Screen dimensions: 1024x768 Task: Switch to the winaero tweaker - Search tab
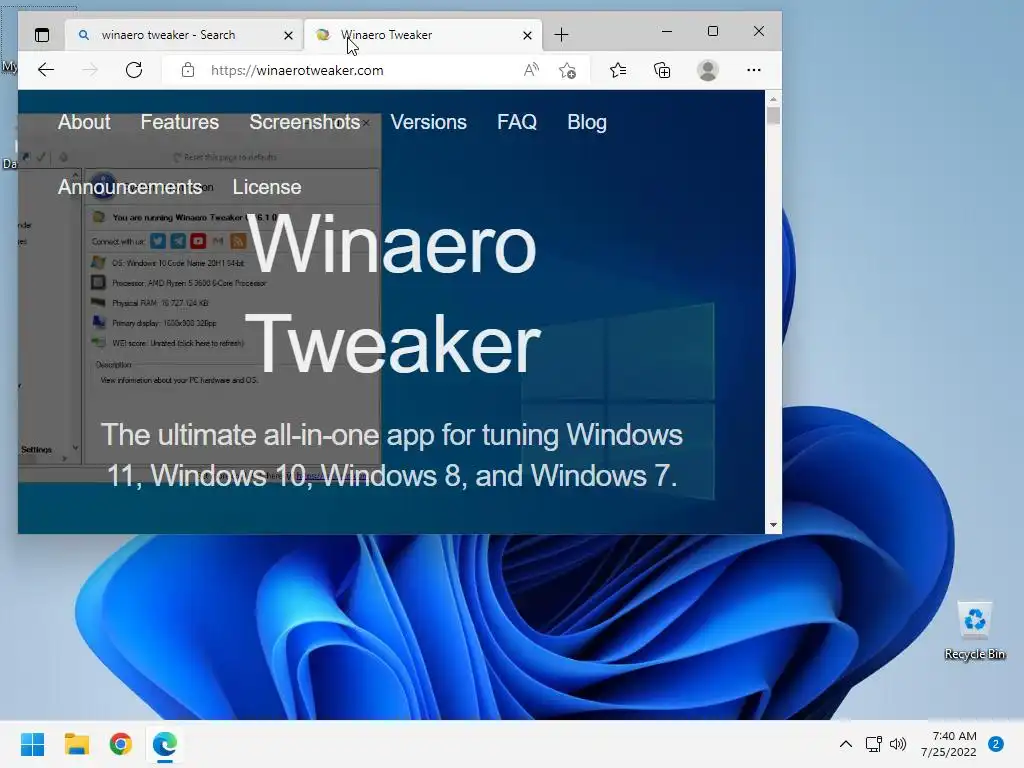coord(184,35)
